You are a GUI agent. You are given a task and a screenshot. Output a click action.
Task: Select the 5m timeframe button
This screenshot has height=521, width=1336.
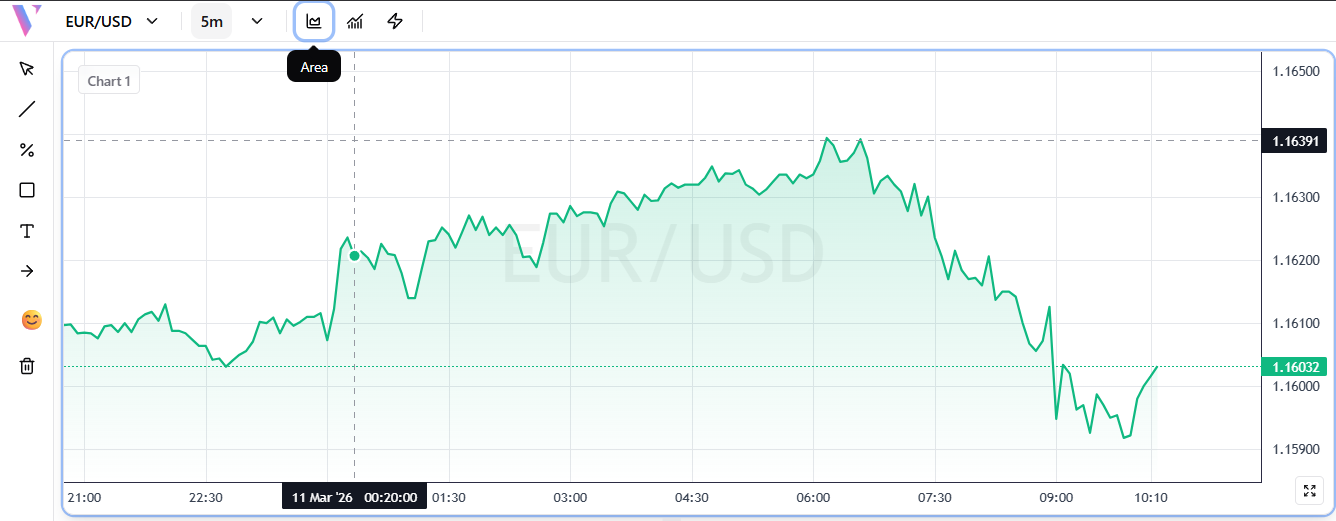[211, 21]
